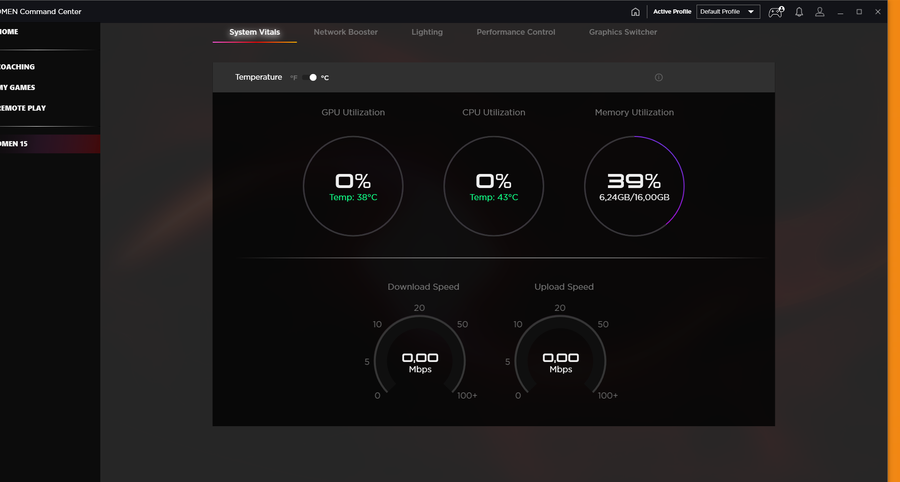Switch to the System Vitals tab
Image resolution: width=900 pixels, height=482 pixels.
coord(255,32)
